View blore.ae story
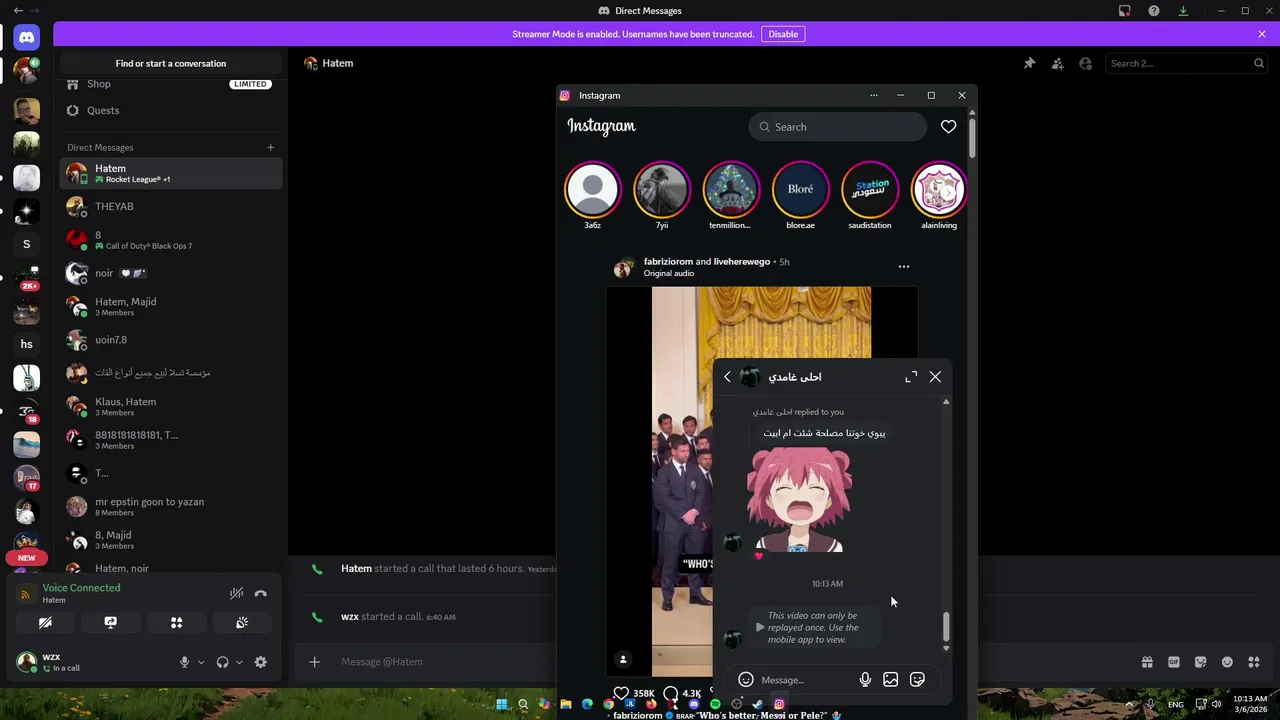 click(800, 189)
